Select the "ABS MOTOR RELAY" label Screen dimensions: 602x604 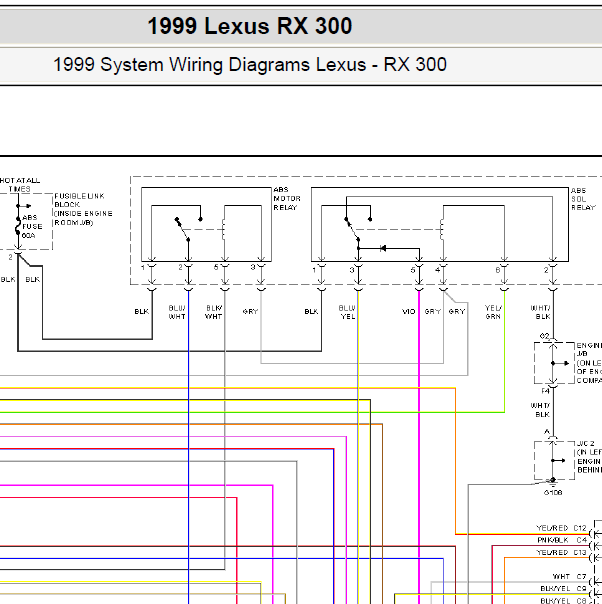tap(287, 198)
